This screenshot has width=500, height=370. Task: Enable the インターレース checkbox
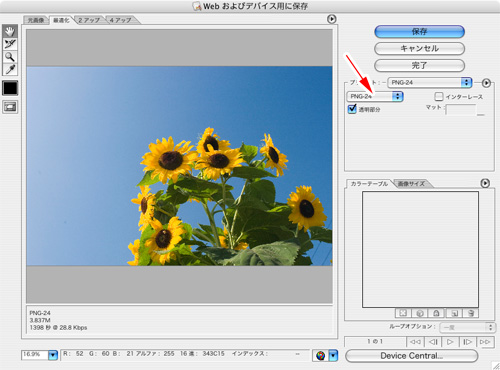(439, 97)
